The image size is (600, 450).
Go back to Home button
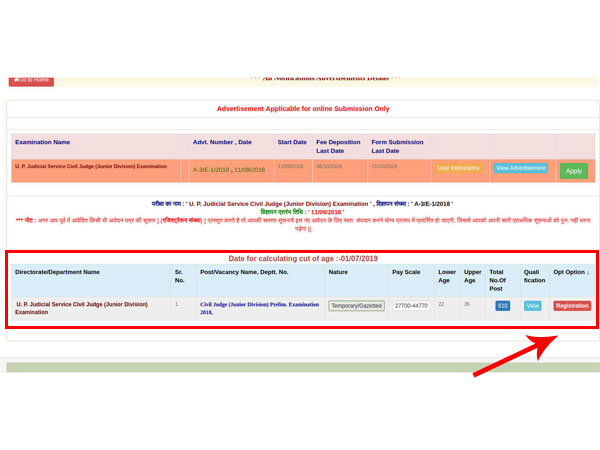(31, 81)
